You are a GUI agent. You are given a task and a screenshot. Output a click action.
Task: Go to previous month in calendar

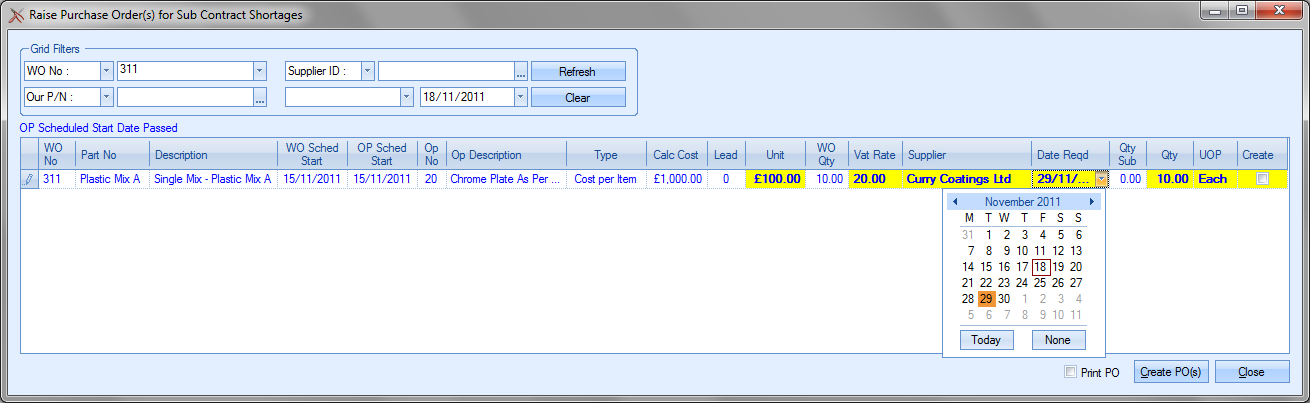coord(955,202)
